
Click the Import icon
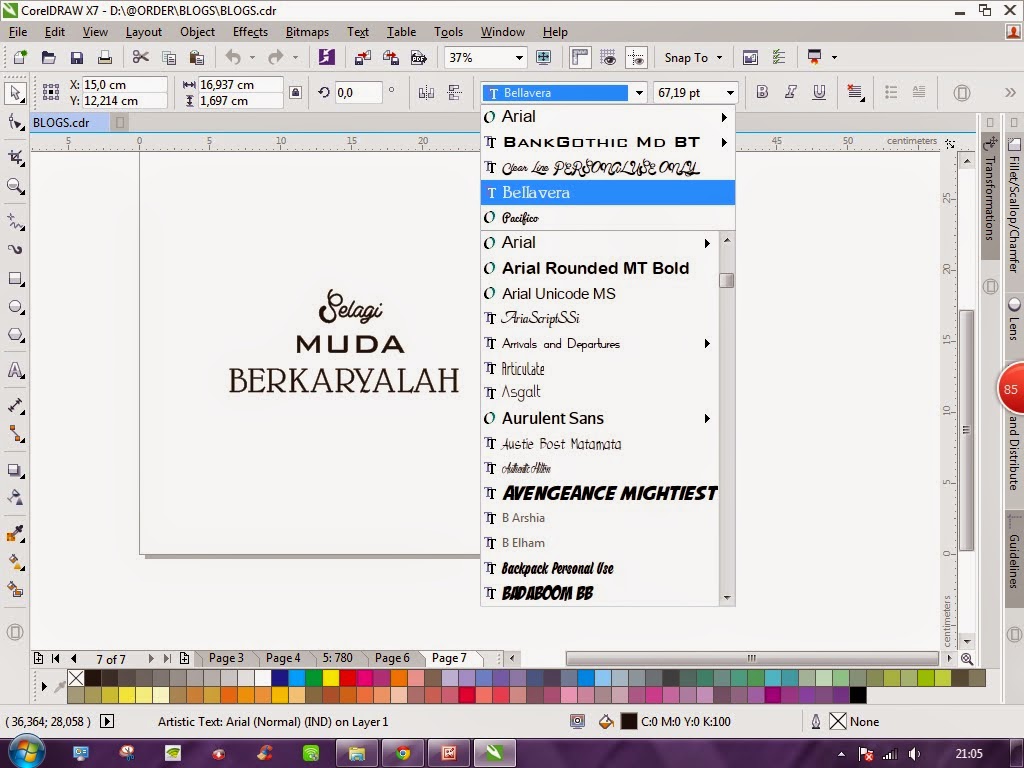[x=362, y=57]
